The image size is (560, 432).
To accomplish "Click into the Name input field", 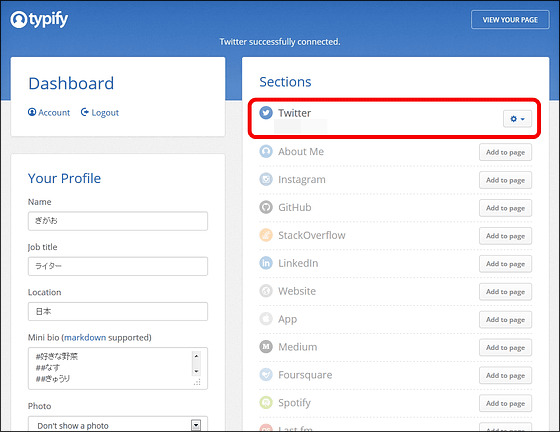I will [118, 221].
